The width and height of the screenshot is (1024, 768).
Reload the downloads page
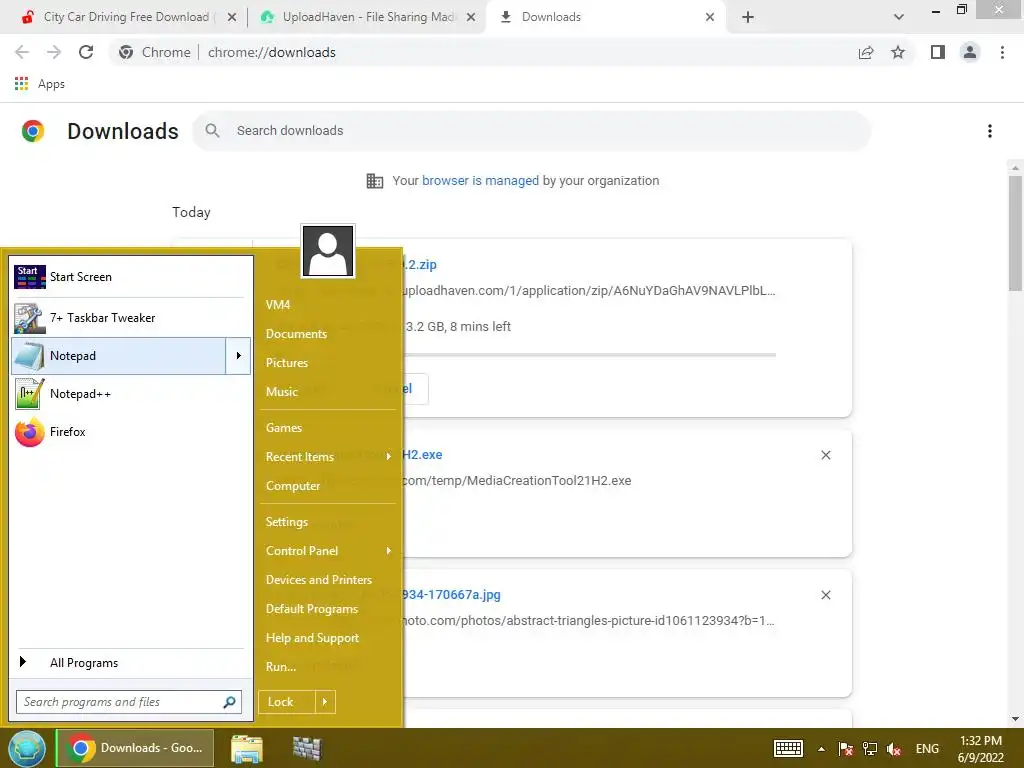tap(86, 52)
